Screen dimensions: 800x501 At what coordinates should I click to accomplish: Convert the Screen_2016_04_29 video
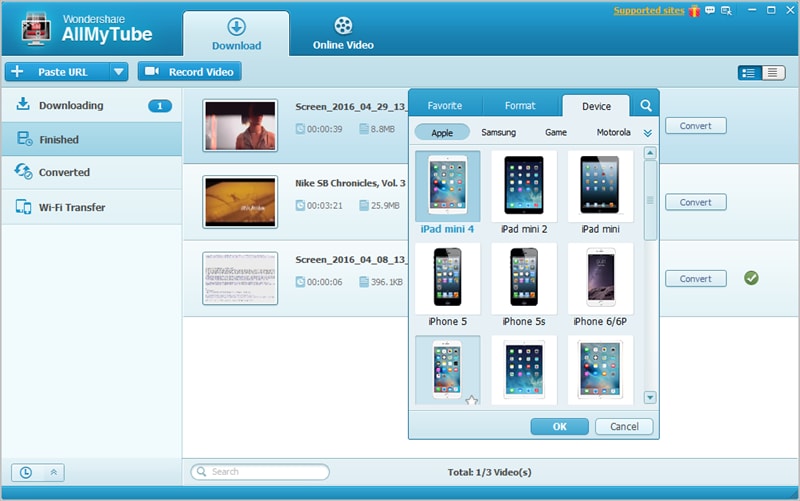[x=695, y=126]
